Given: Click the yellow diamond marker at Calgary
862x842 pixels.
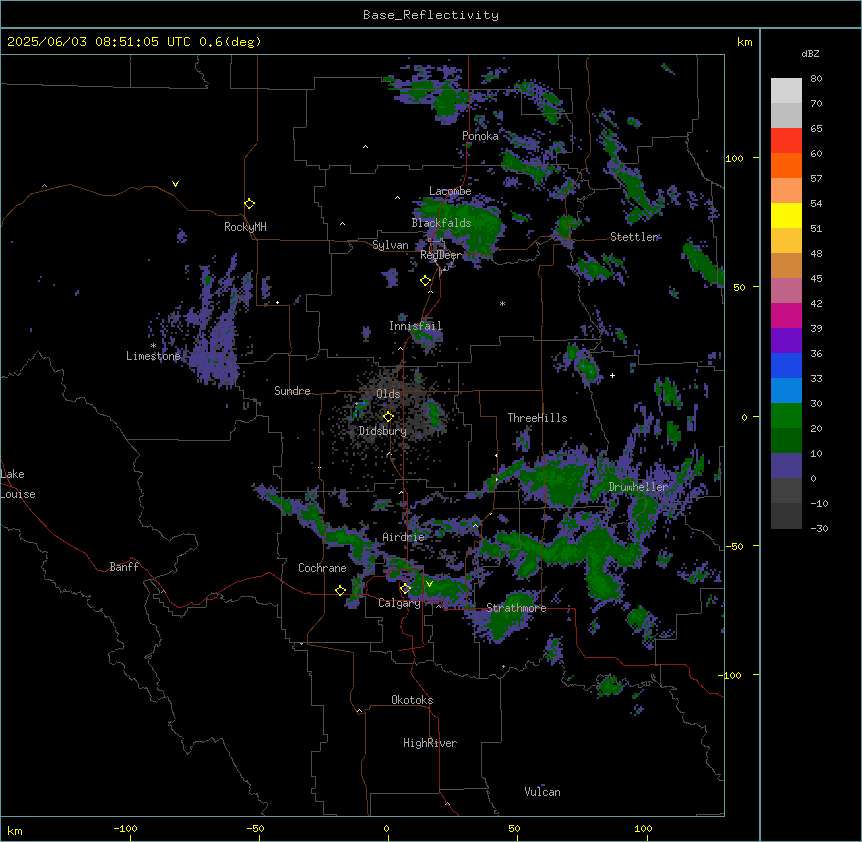Looking at the screenshot, I should (405, 589).
